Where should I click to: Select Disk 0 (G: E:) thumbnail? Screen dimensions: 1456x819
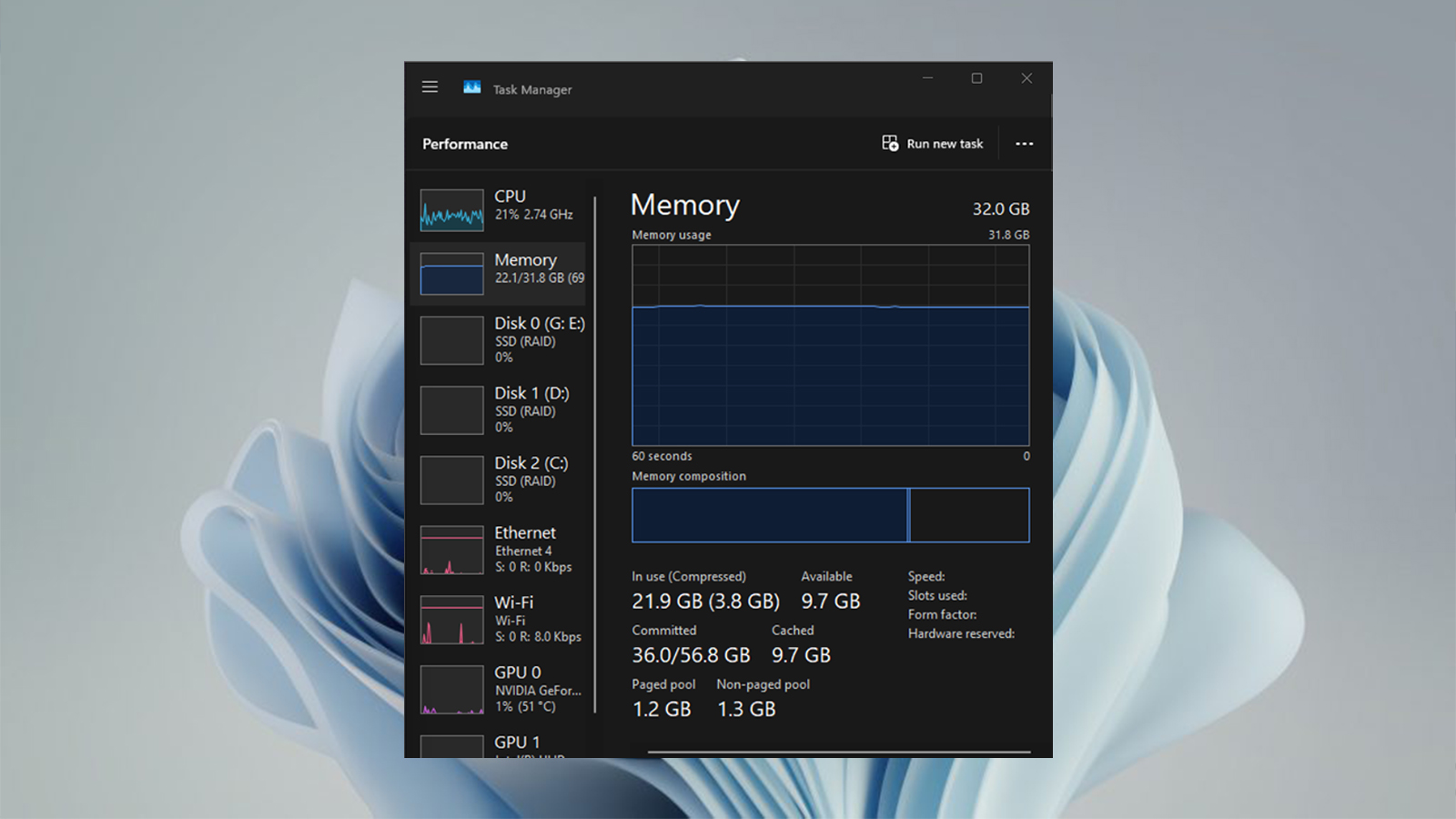(x=451, y=340)
